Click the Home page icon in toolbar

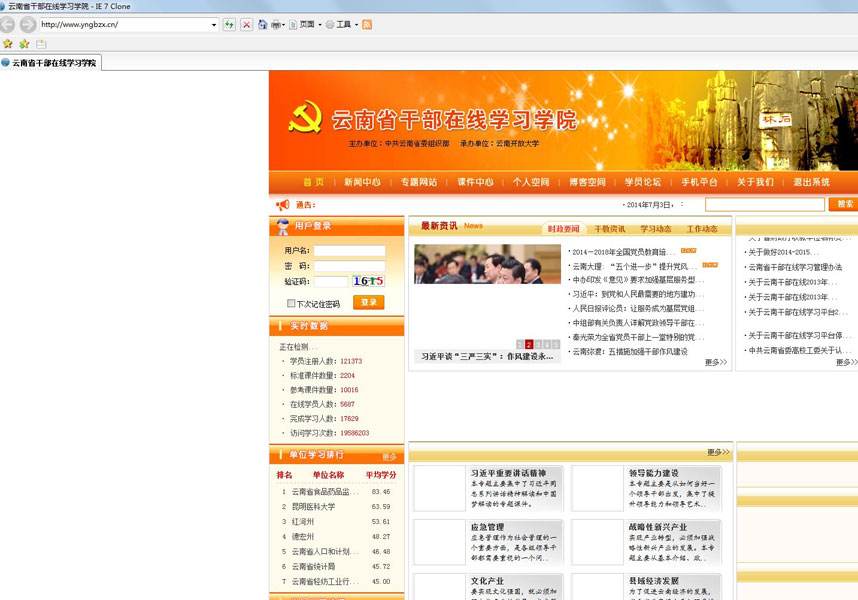click(x=263, y=25)
